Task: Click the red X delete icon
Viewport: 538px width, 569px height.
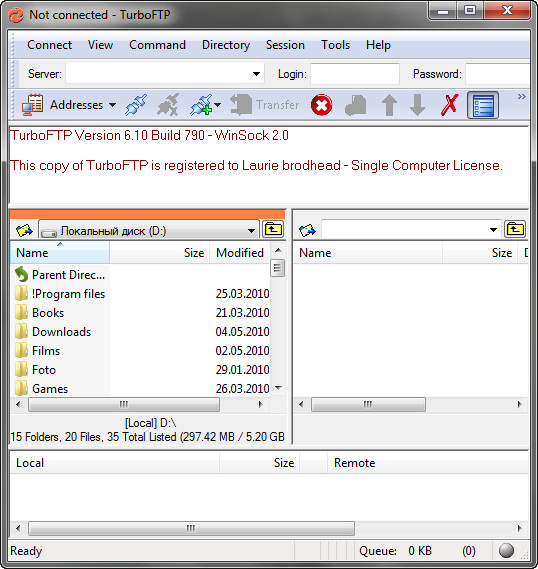Action: (449, 105)
